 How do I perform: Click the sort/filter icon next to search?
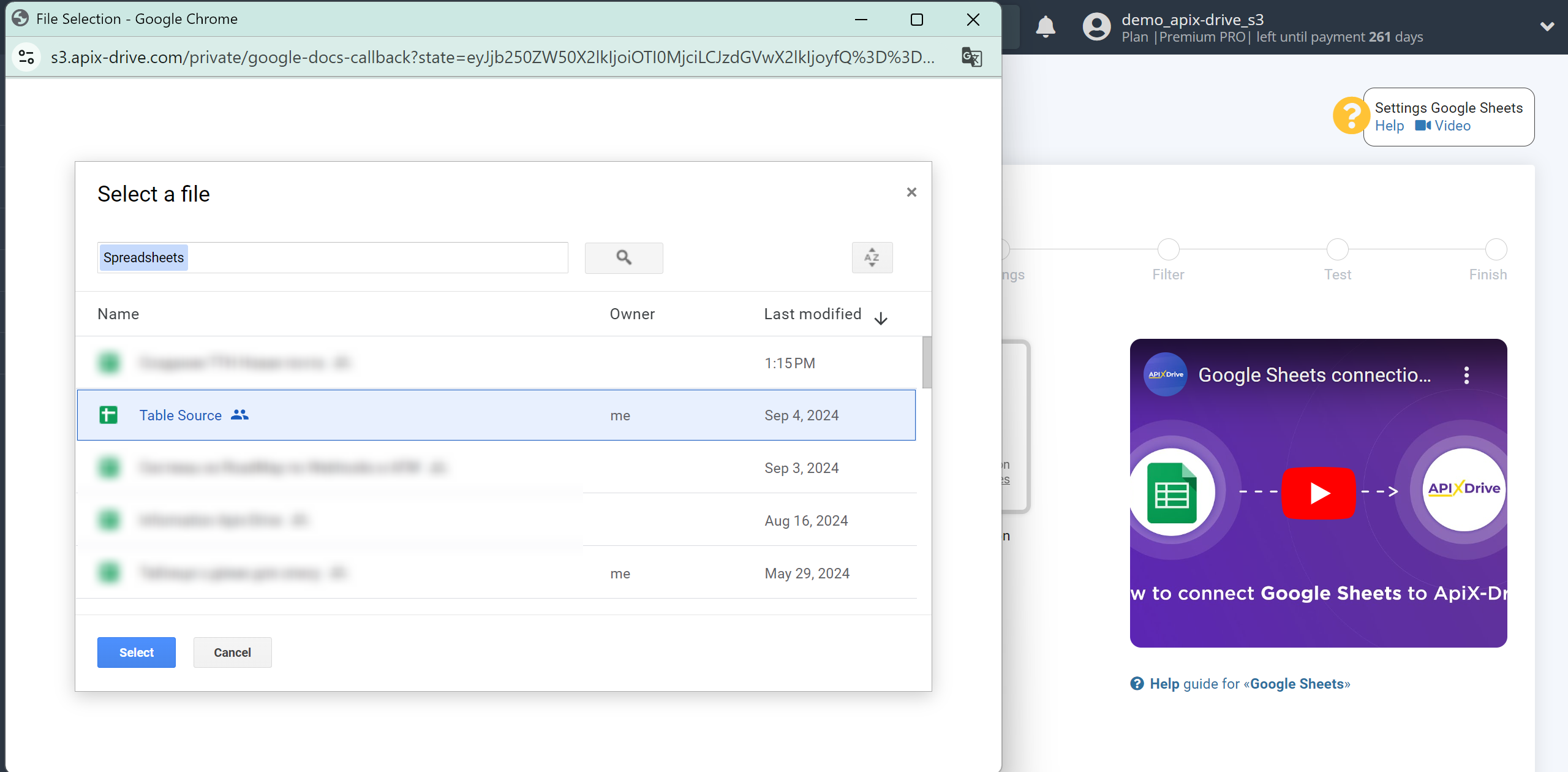(871, 257)
